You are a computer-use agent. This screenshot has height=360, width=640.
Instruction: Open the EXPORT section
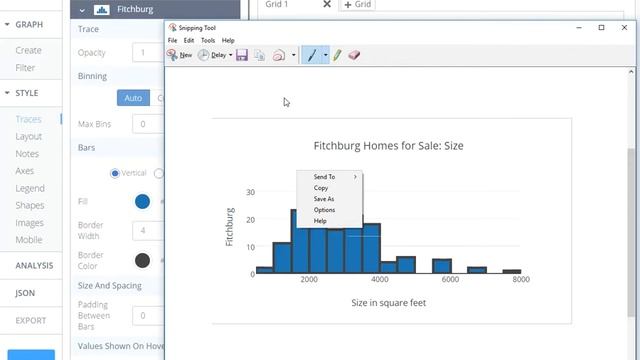pyautogui.click(x=31, y=320)
